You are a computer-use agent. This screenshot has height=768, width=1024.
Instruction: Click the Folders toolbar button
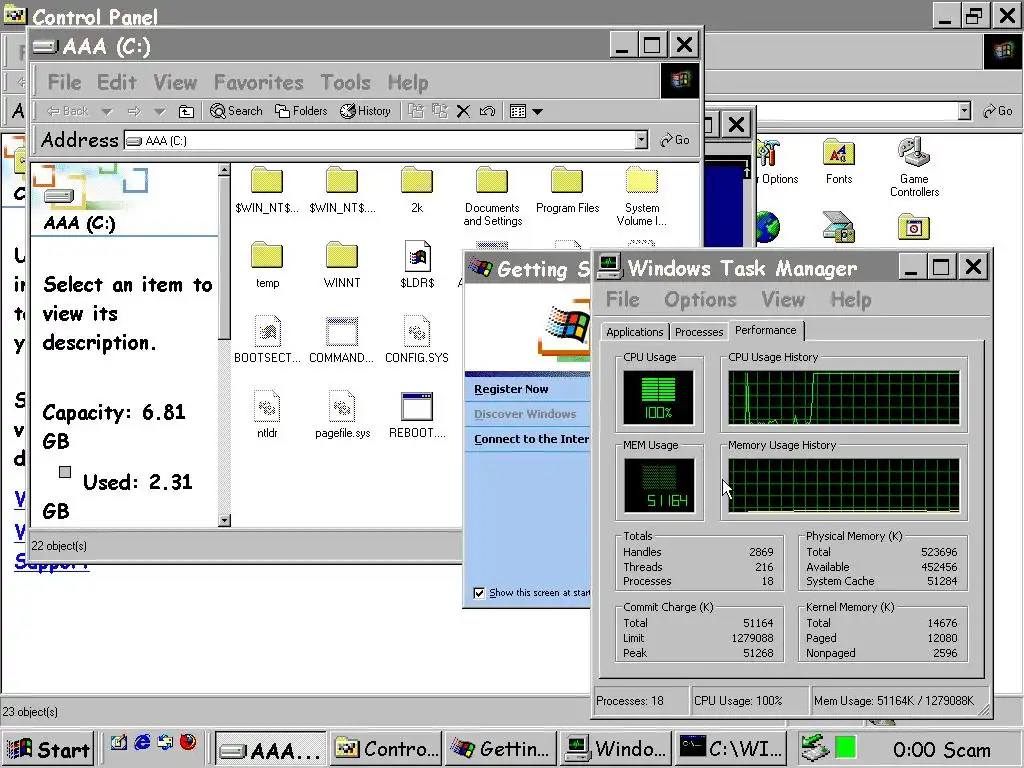(301, 112)
